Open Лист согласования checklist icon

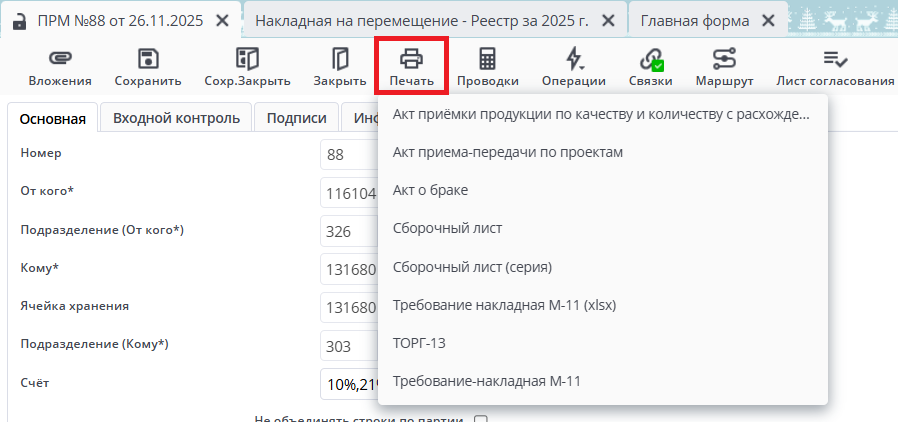pos(835,59)
